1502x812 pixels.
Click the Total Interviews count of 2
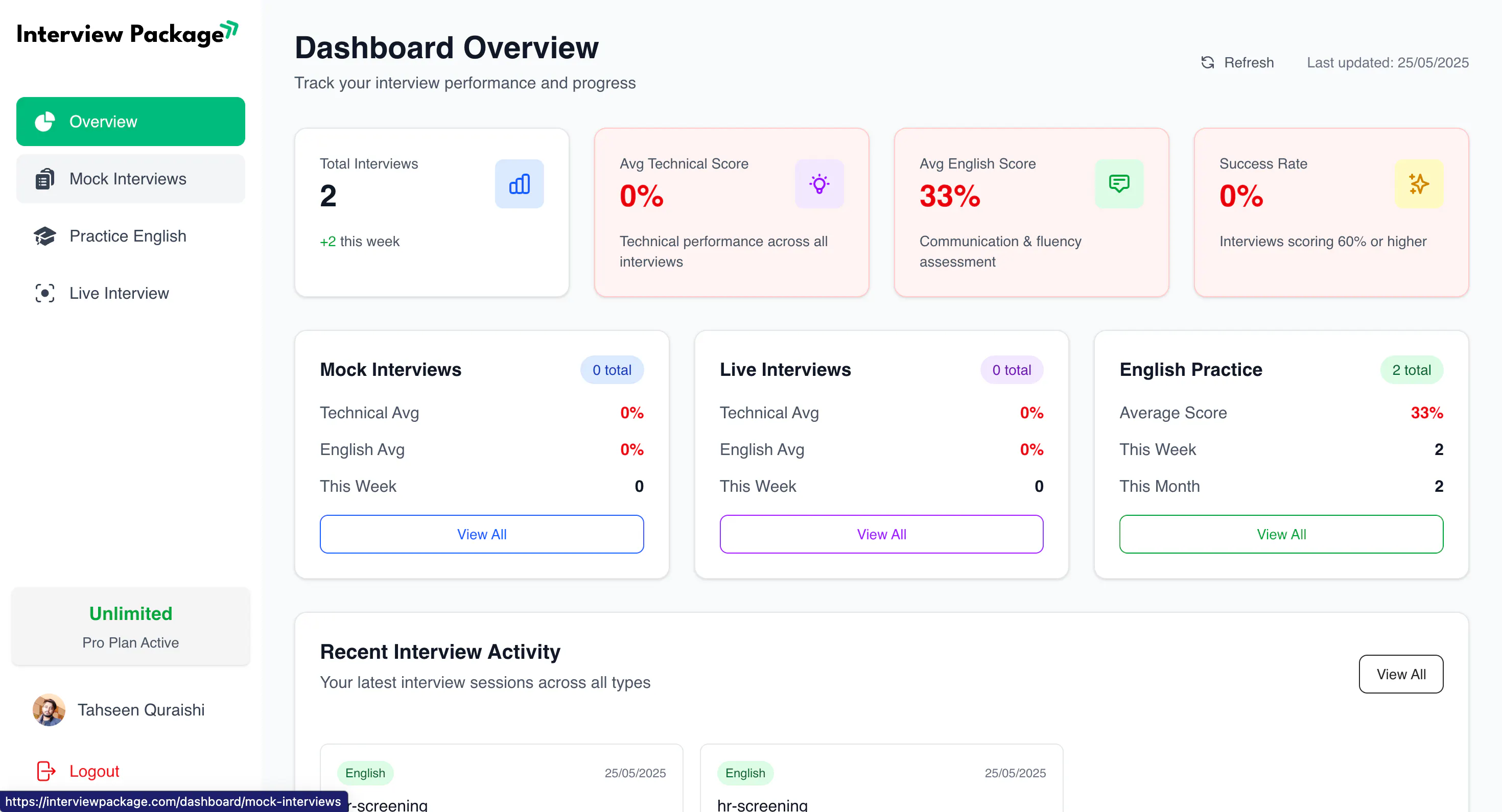328,196
